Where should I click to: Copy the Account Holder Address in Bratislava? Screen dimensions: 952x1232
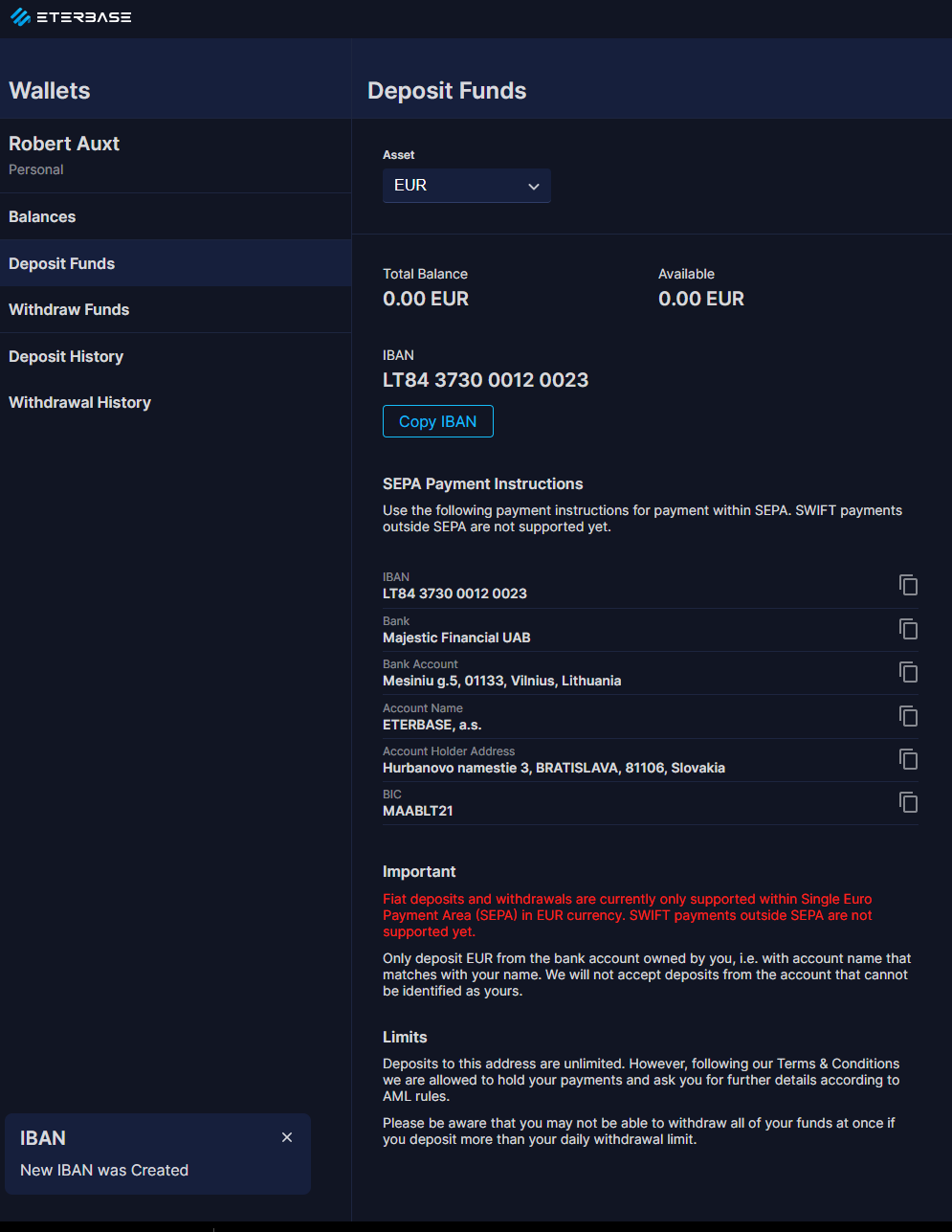pyautogui.click(x=908, y=759)
